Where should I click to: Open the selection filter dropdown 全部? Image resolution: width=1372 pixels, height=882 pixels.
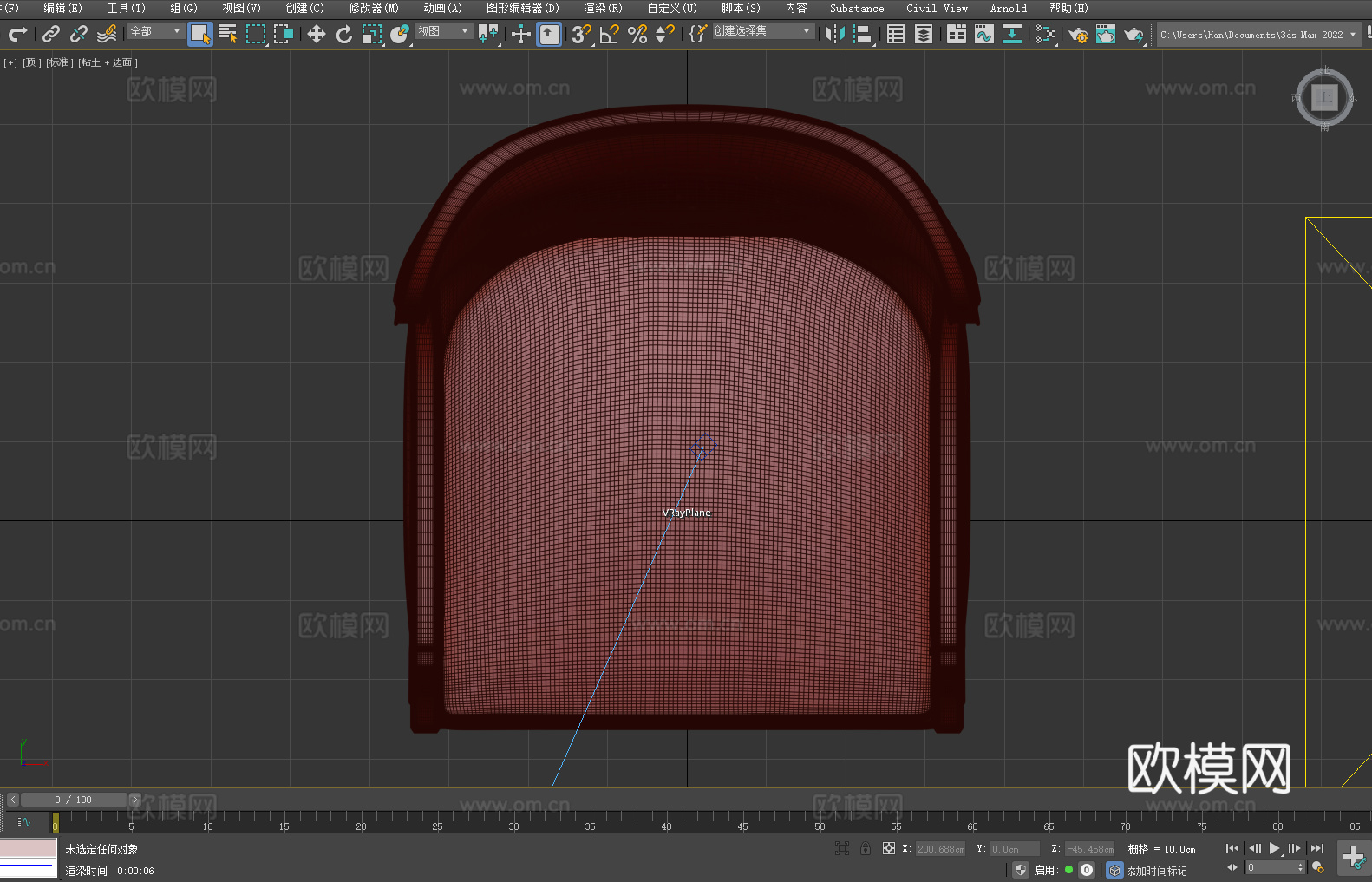(156, 31)
